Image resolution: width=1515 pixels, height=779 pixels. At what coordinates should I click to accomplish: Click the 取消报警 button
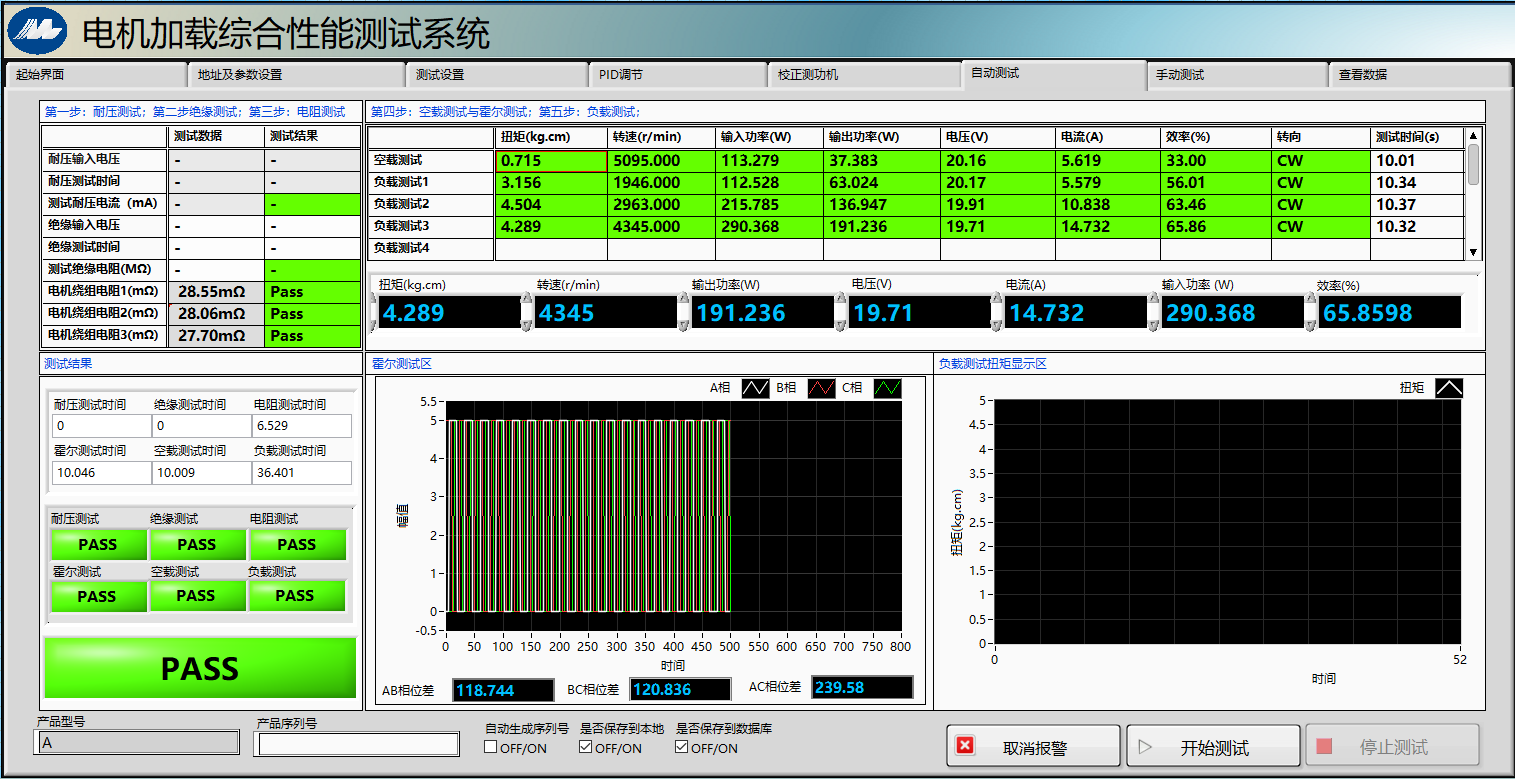pyautogui.click(x=1033, y=747)
